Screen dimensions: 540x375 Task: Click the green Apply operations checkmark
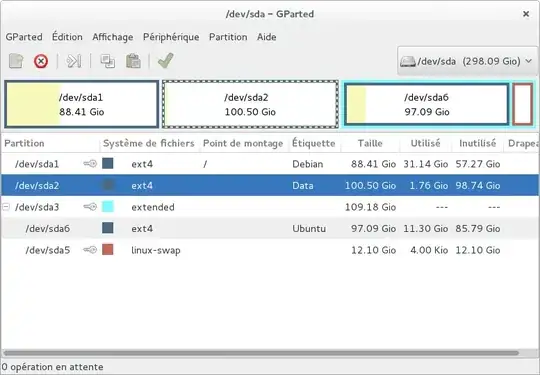(x=166, y=61)
